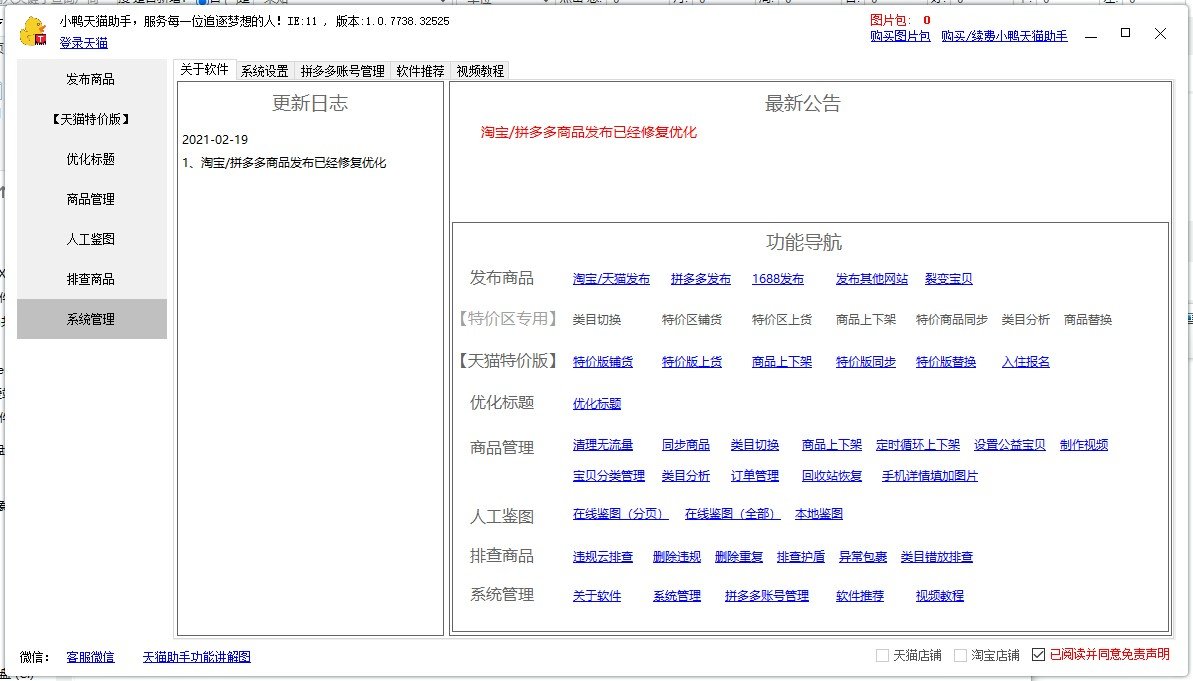
Task: Open the 天猫助手功能讲解图 link
Action: 196,657
